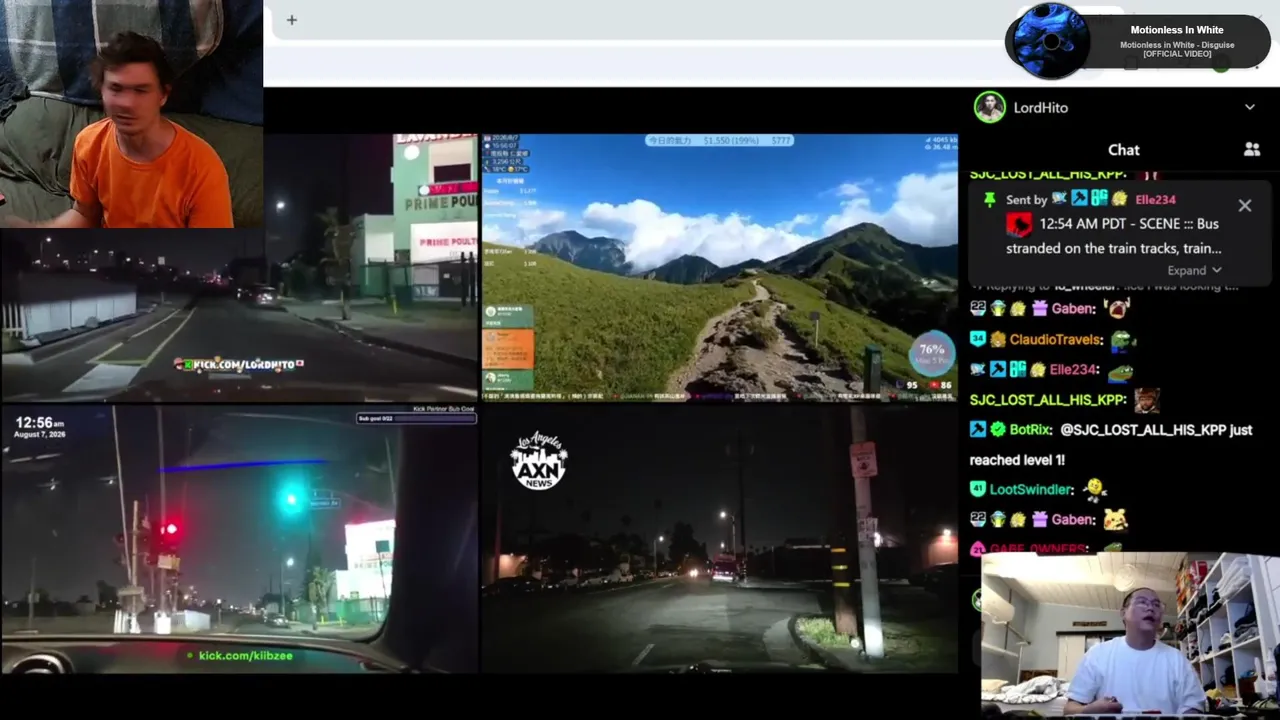Click "reached level 1!" chat text
Image resolution: width=1280 pixels, height=720 pixels.
pyautogui.click(x=1017, y=460)
